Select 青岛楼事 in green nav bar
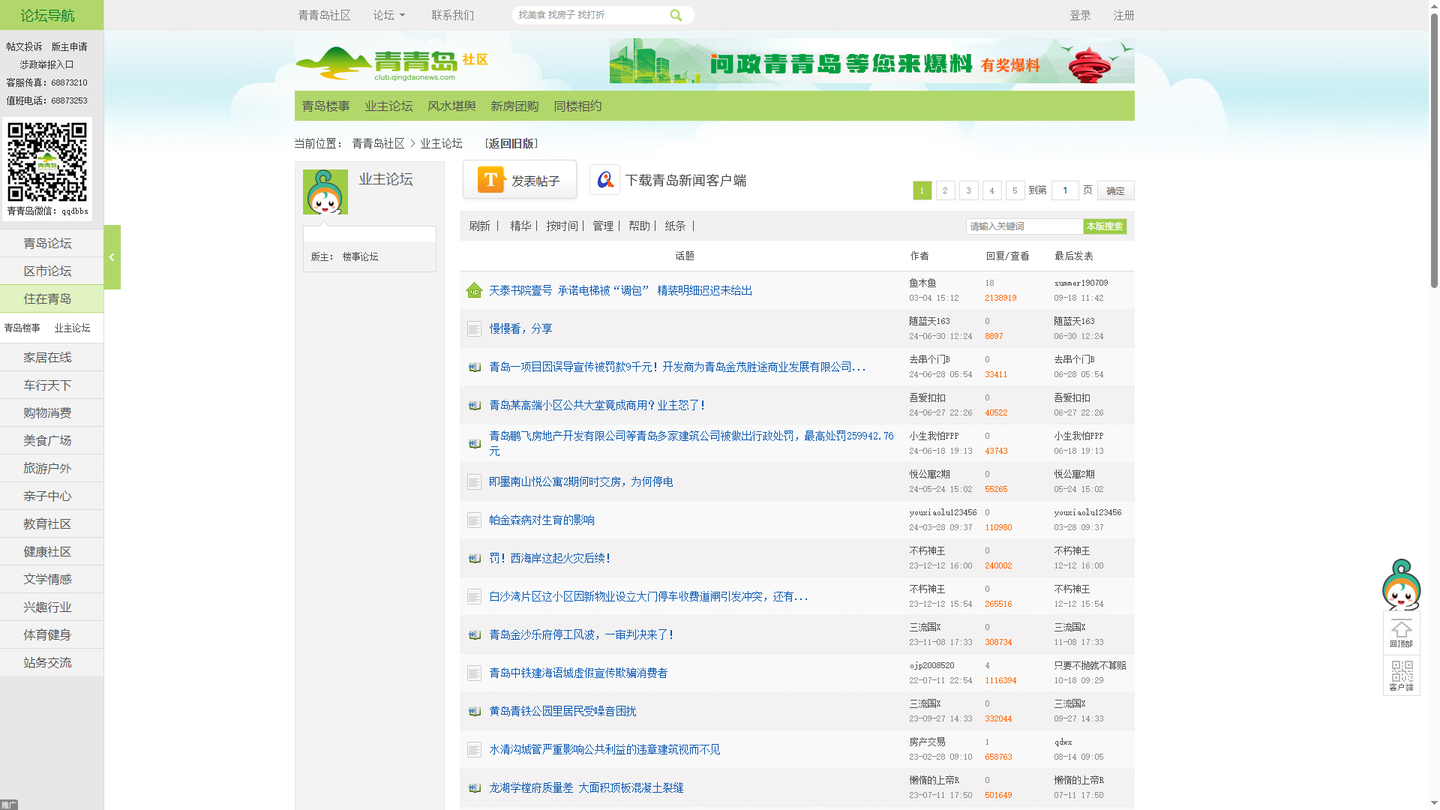This screenshot has width=1440, height=810. [x=326, y=106]
